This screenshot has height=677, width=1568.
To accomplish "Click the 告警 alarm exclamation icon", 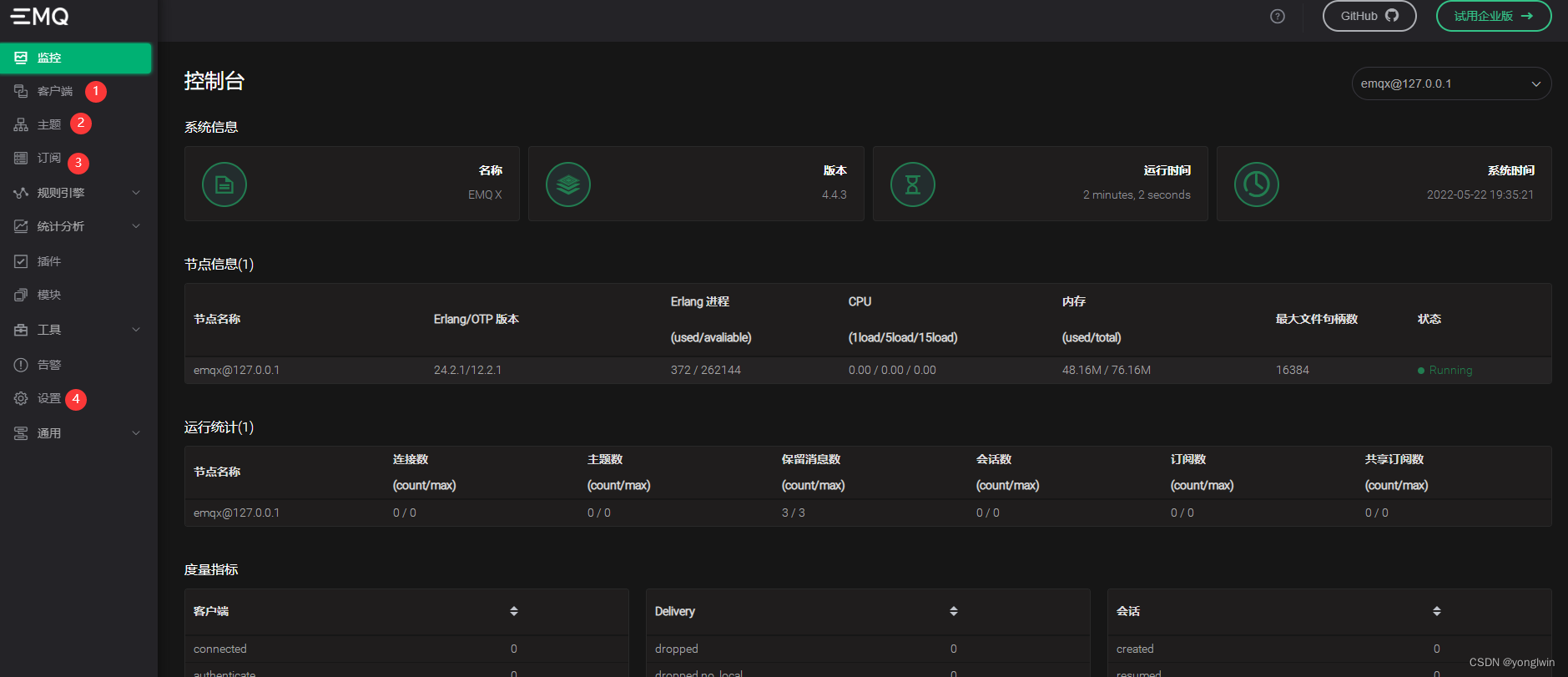I will pos(21,365).
